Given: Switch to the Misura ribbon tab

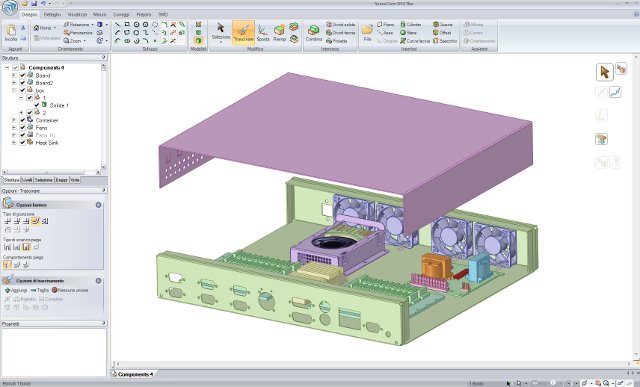Looking at the screenshot, I should [x=100, y=14].
